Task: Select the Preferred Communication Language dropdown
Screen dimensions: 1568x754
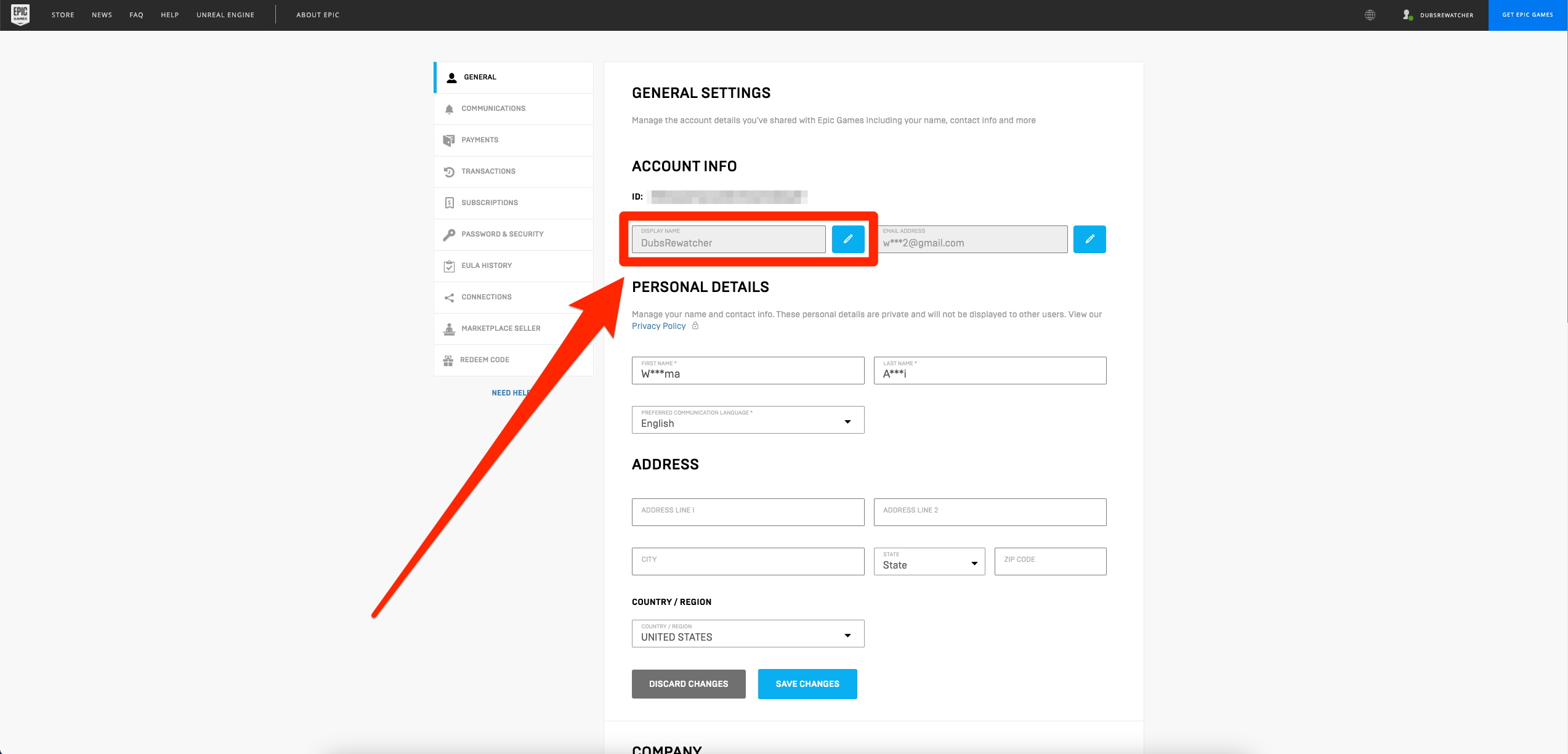Action: [x=748, y=420]
